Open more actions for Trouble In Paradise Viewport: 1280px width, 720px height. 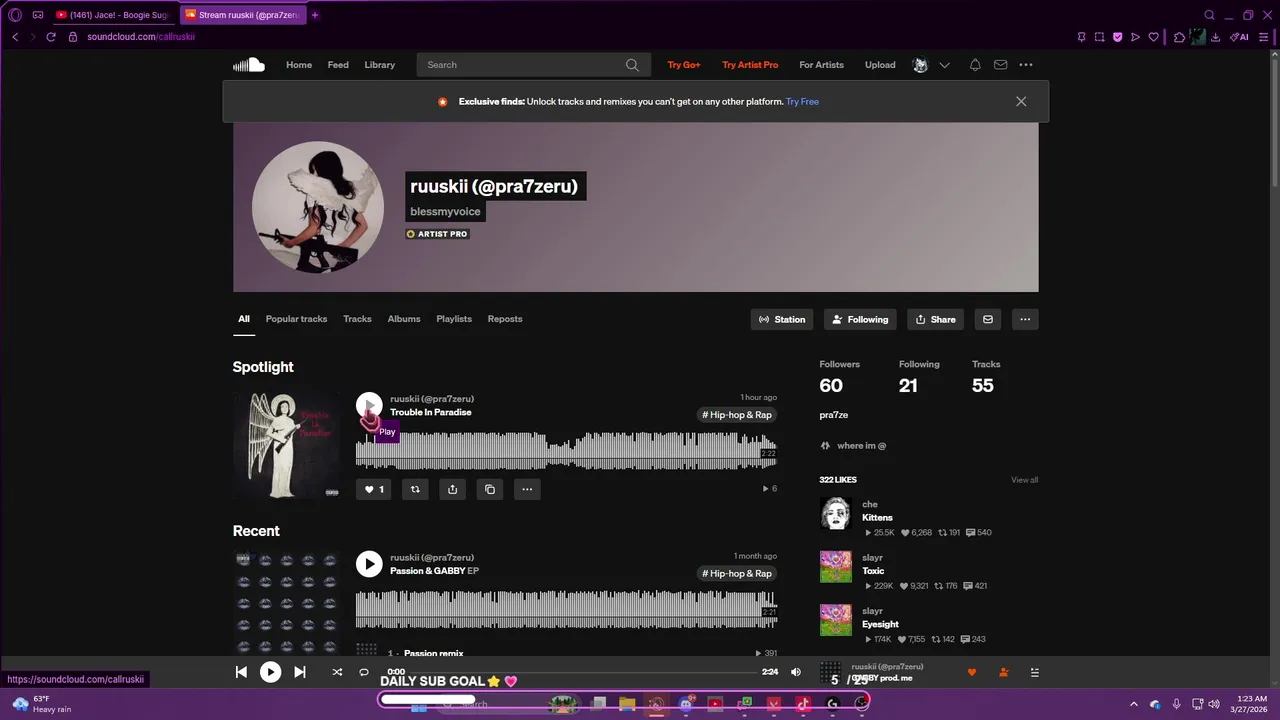tap(527, 489)
